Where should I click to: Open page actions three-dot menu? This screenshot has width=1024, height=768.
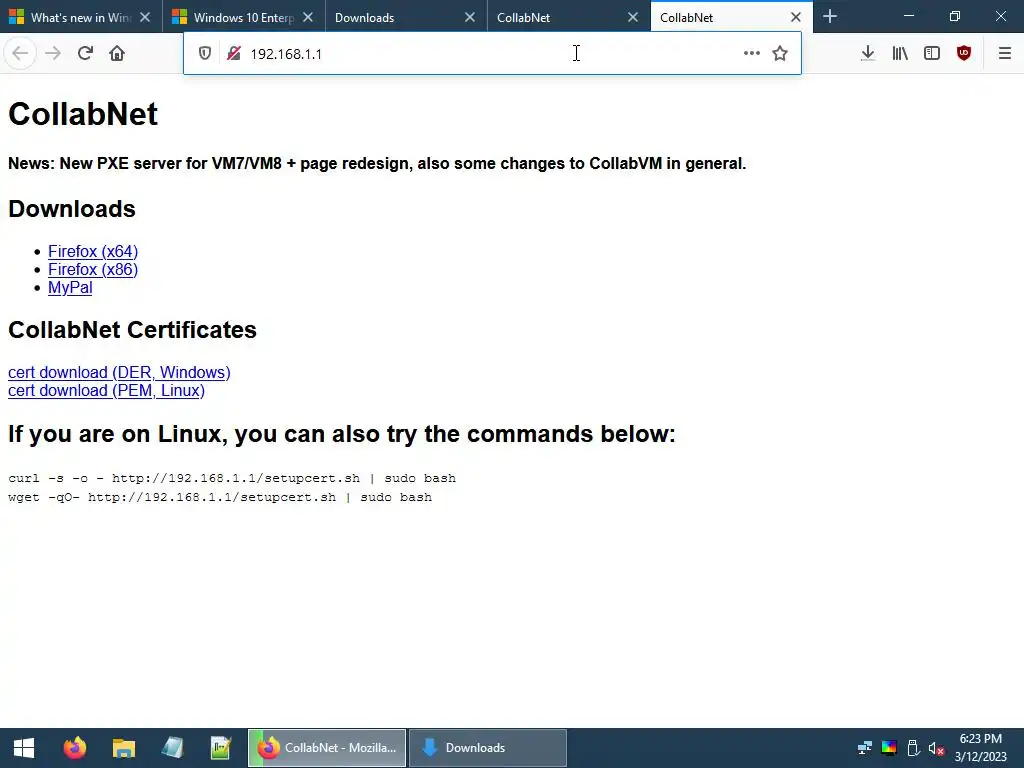[x=752, y=54]
